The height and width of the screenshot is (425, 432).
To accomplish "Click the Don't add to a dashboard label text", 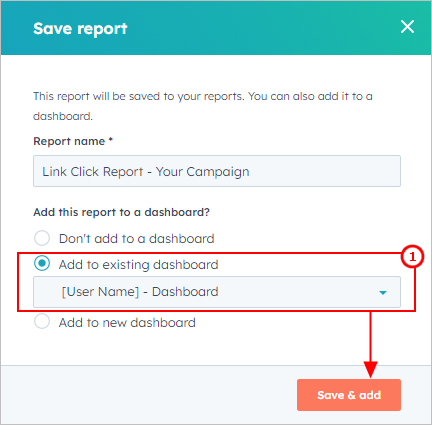I will (x=137, y=239).
